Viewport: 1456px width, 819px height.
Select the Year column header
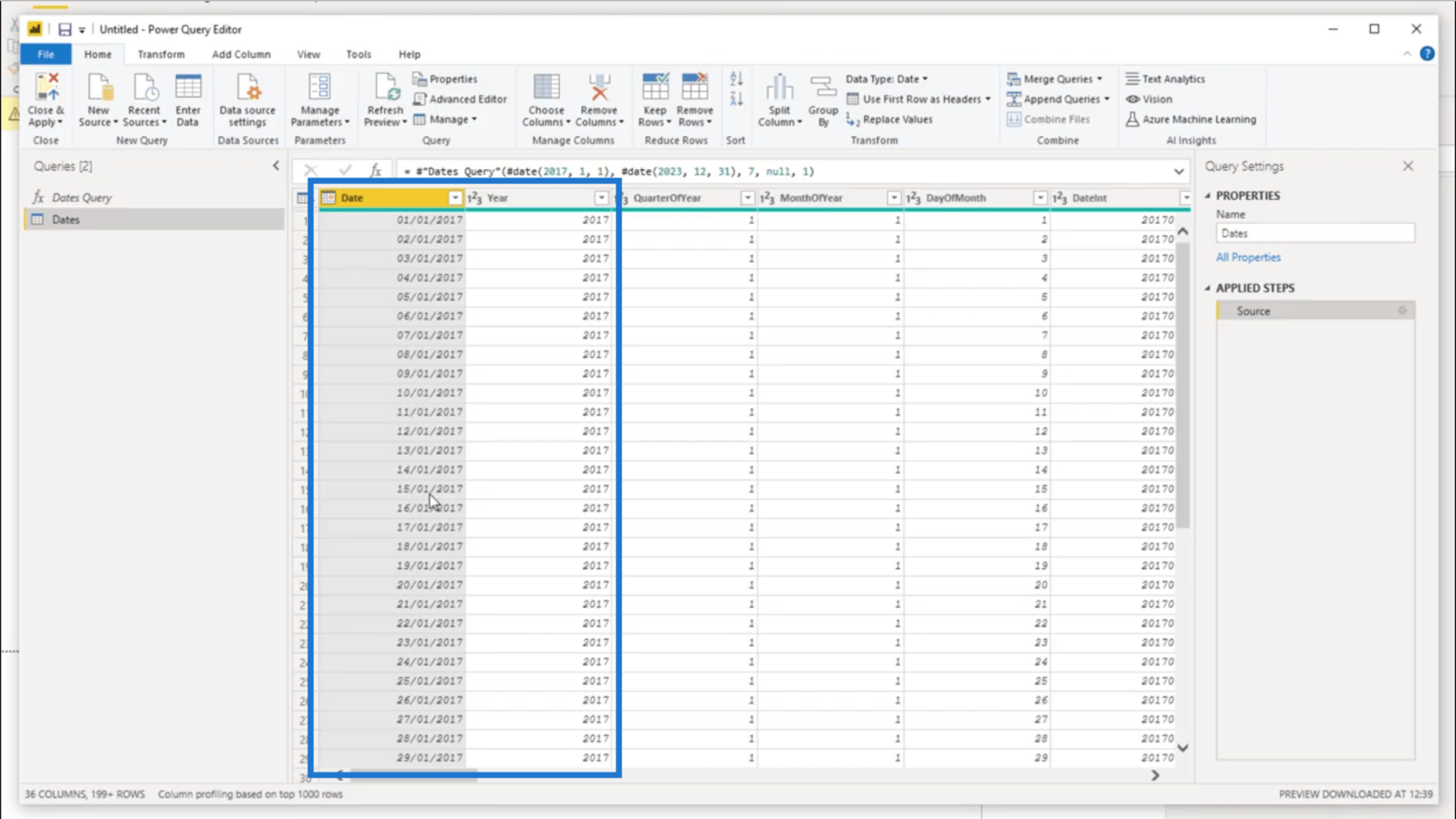coord(537,198)
